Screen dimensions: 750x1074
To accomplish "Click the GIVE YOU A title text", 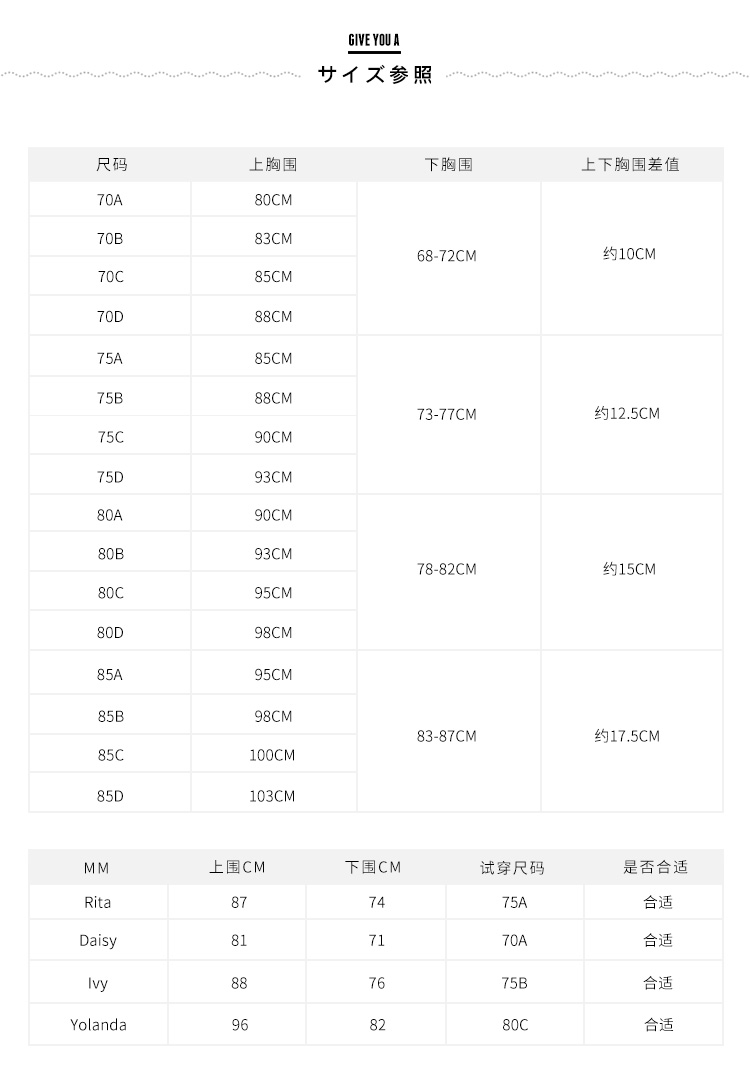I will click(x=374, y=40).
